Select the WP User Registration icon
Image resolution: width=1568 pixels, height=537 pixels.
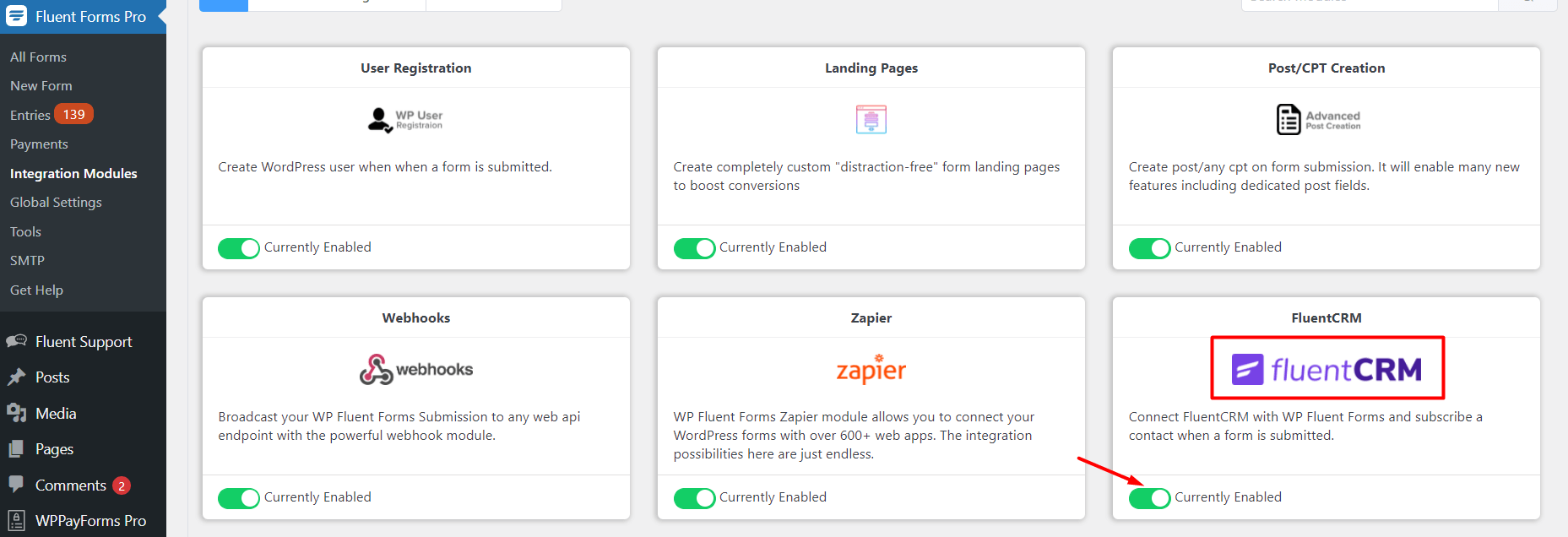tap(405, 119)
